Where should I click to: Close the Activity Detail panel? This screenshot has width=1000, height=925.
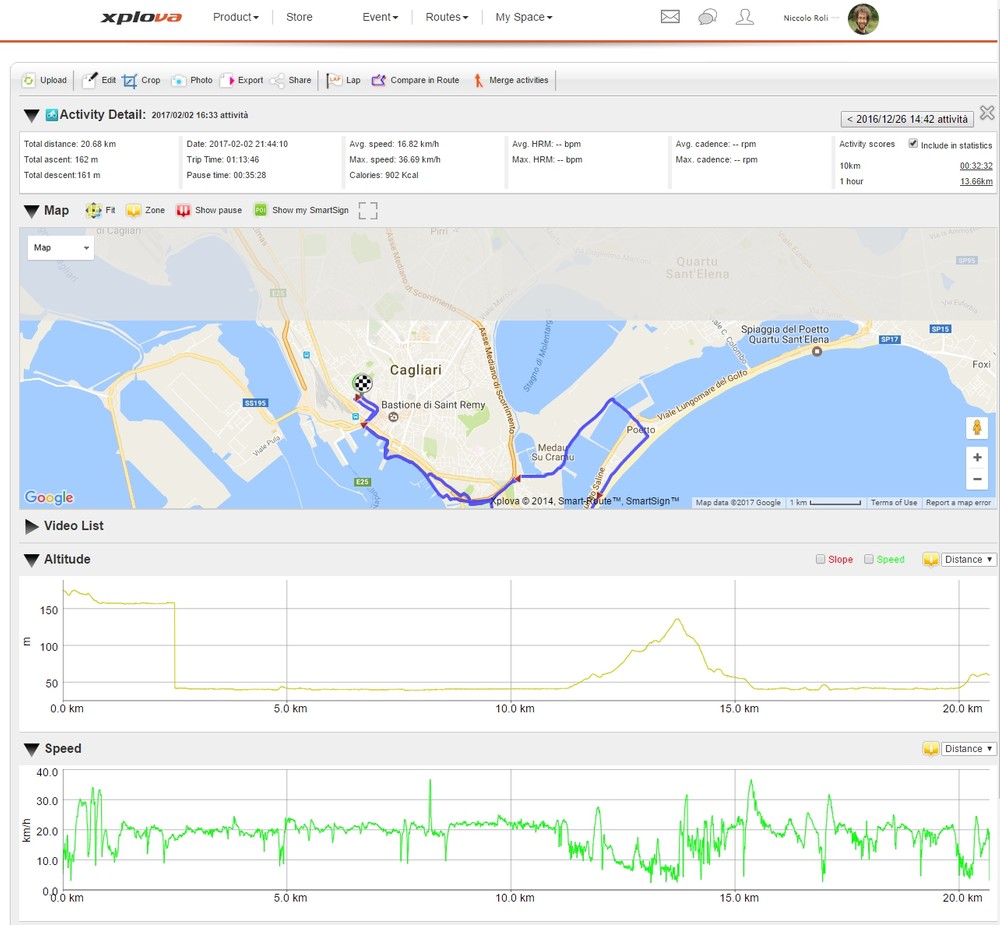(x=987, y=113)
